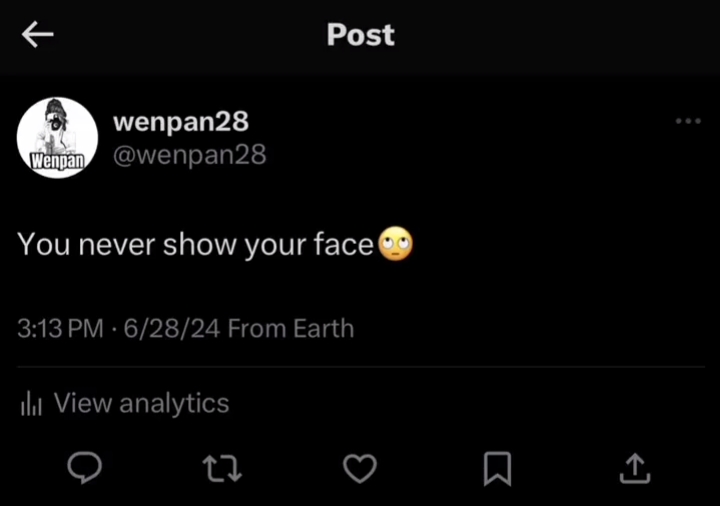Click the Post header title
The width and height of the screenshot is (720, 506).
click(360, 35)
